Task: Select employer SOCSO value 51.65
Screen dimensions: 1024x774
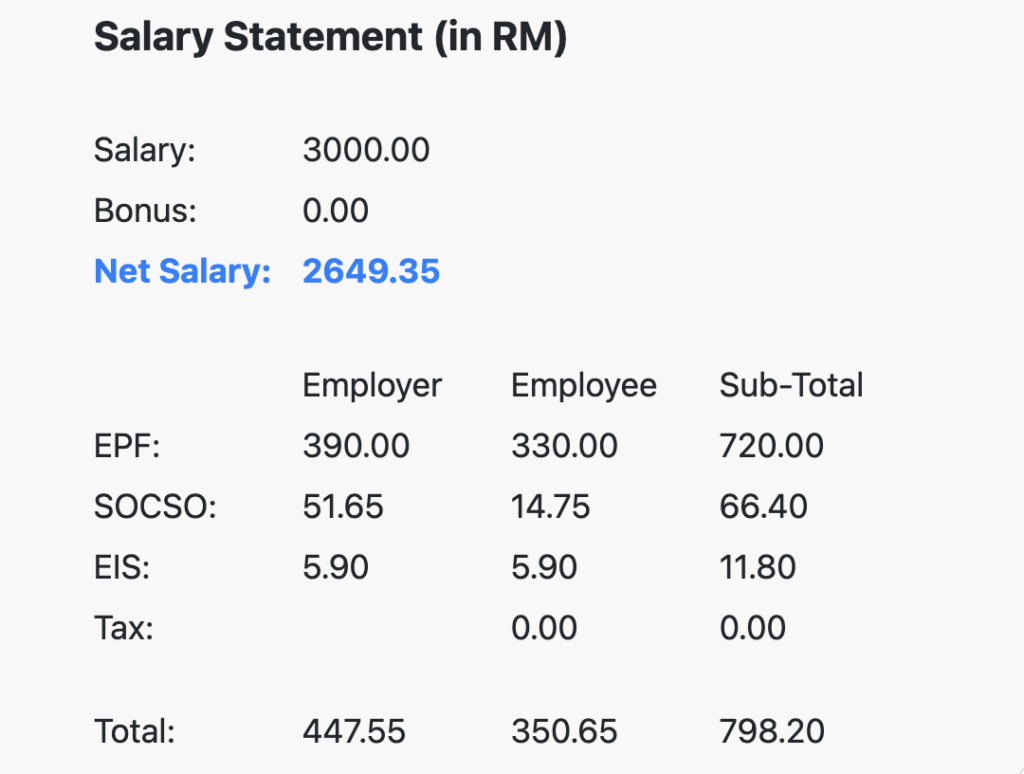Action: click(x=343, y=507)
